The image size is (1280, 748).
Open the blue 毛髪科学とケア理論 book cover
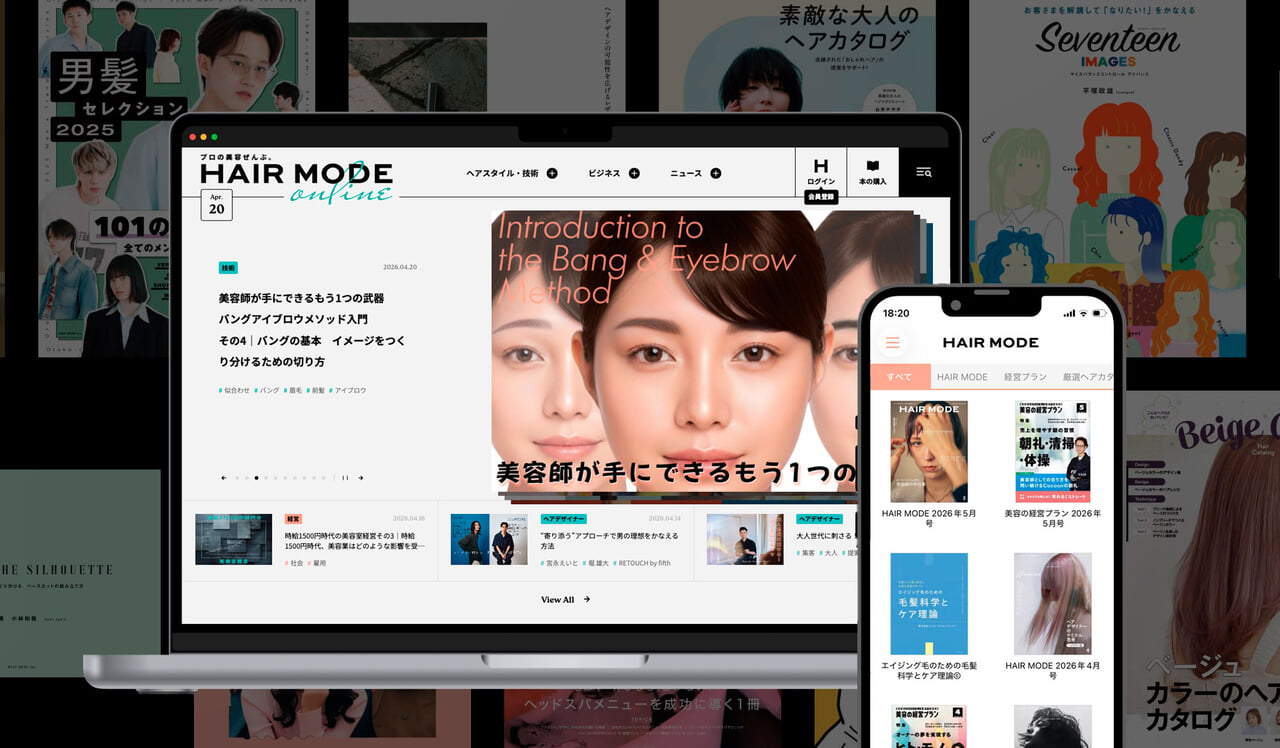(929, 604)
